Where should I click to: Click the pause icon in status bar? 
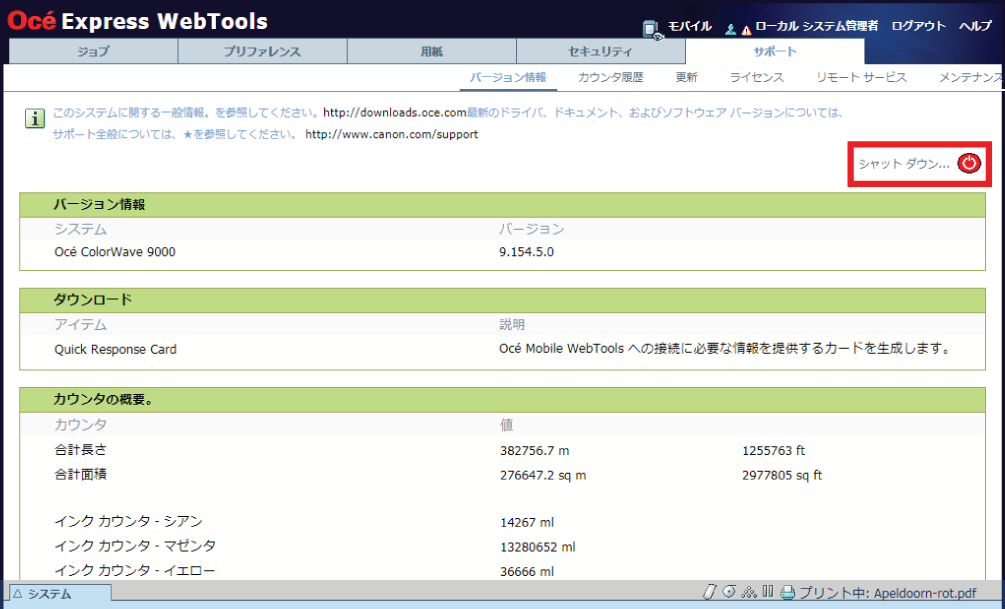[x=768, y=591]
